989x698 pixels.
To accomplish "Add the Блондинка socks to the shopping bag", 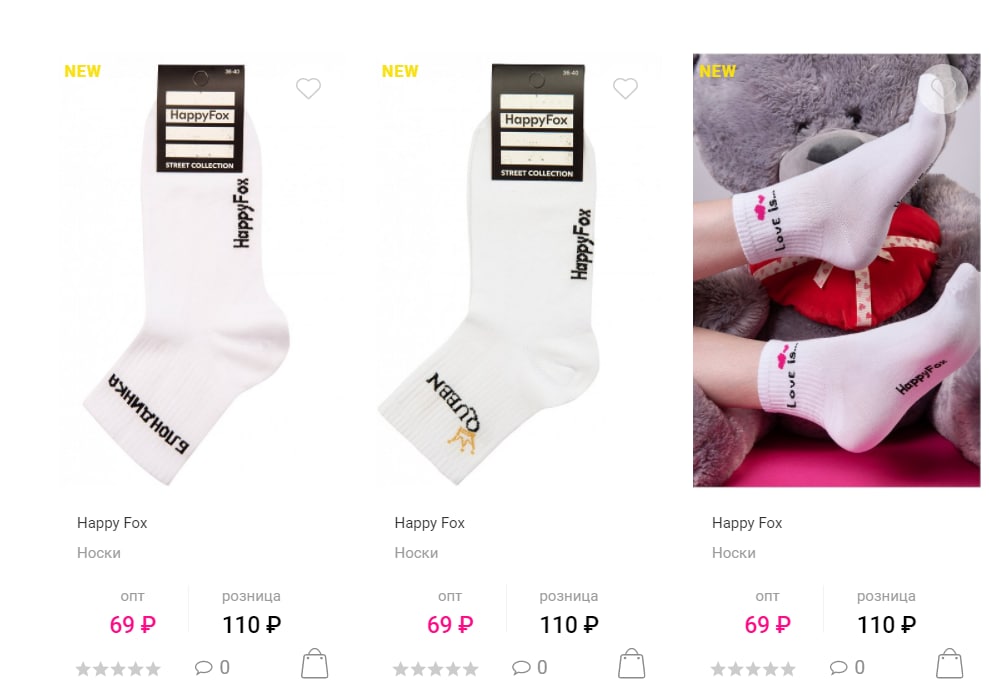I will (315, 664).
